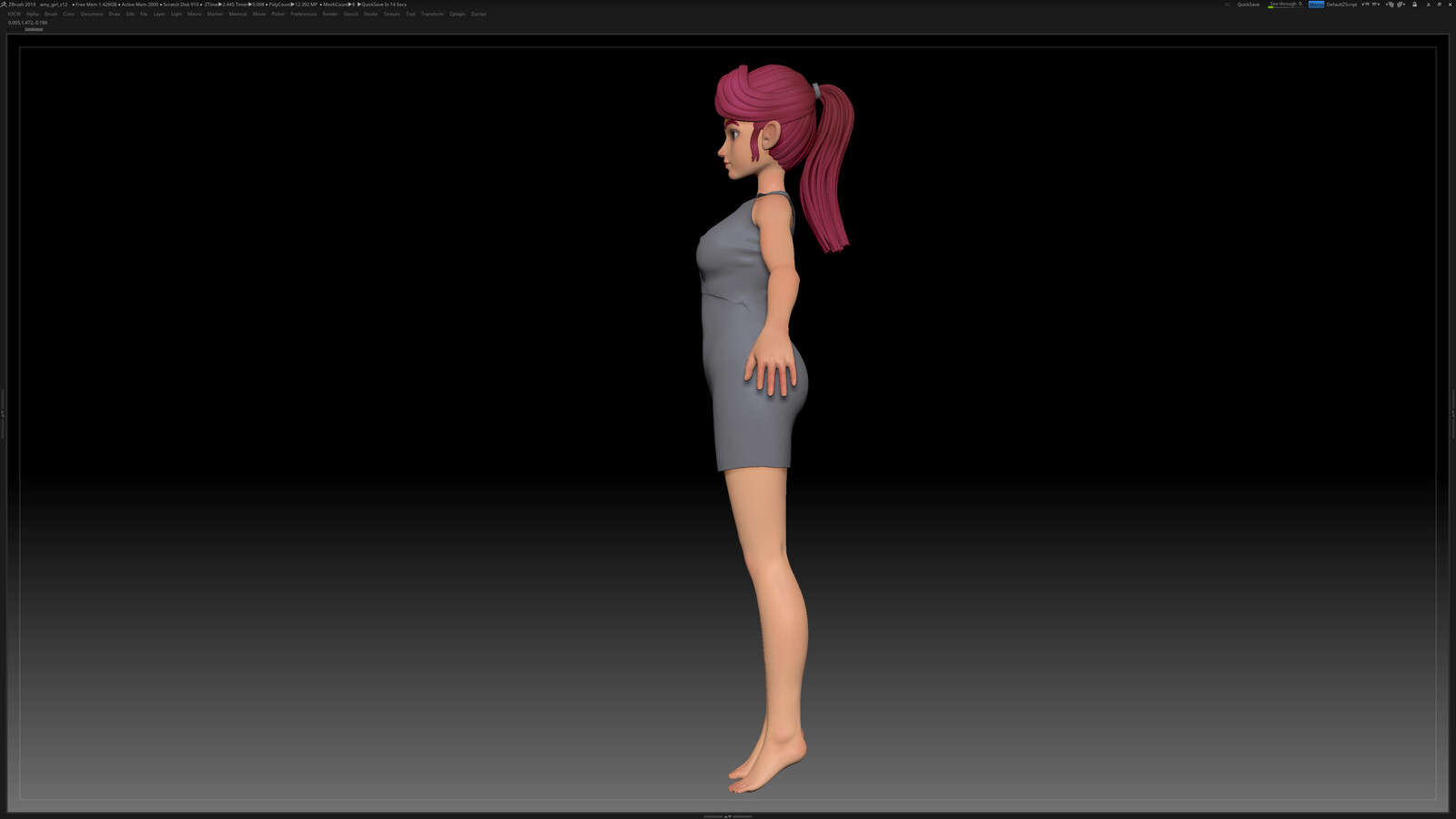Click the lock icon in title bar
The width and height of the screenshot is (1456, 819).
[1414, 5]
